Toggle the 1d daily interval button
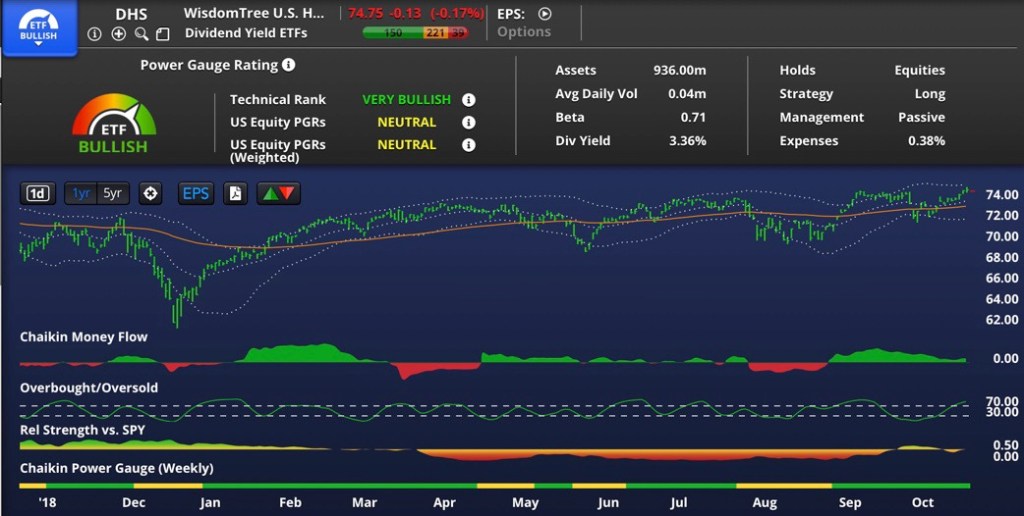The width and height of the screenshot is (1024, 516). [x=37, y=193]
